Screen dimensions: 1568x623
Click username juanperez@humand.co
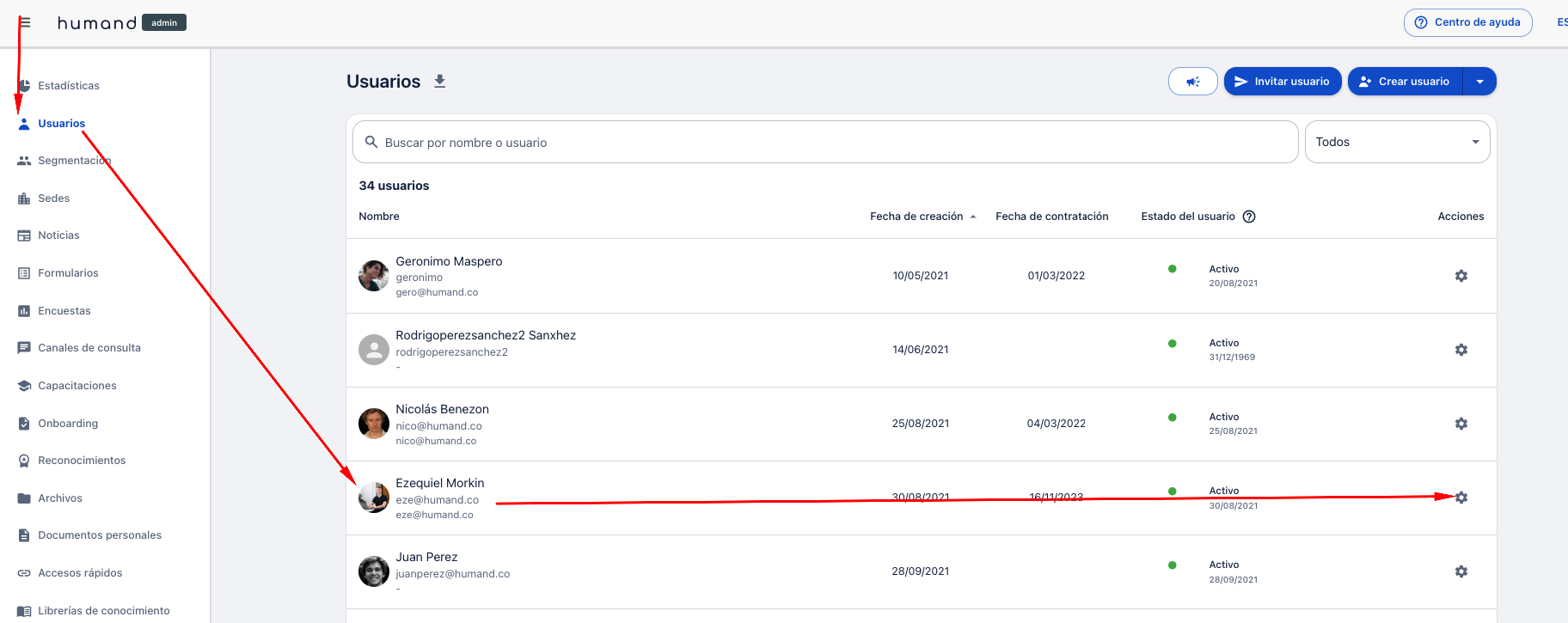[453, 574]
